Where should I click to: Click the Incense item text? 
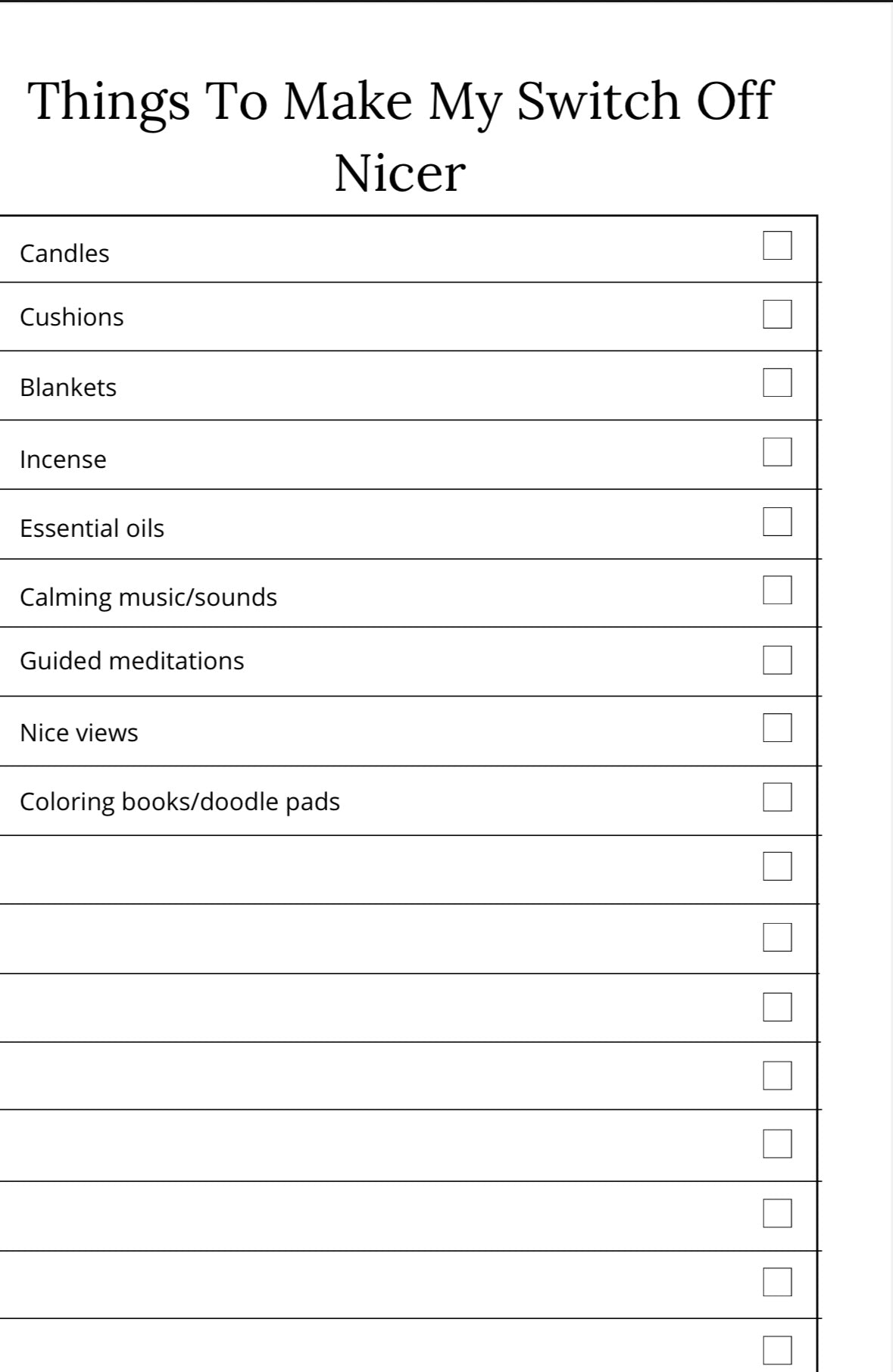coord(63,459)
